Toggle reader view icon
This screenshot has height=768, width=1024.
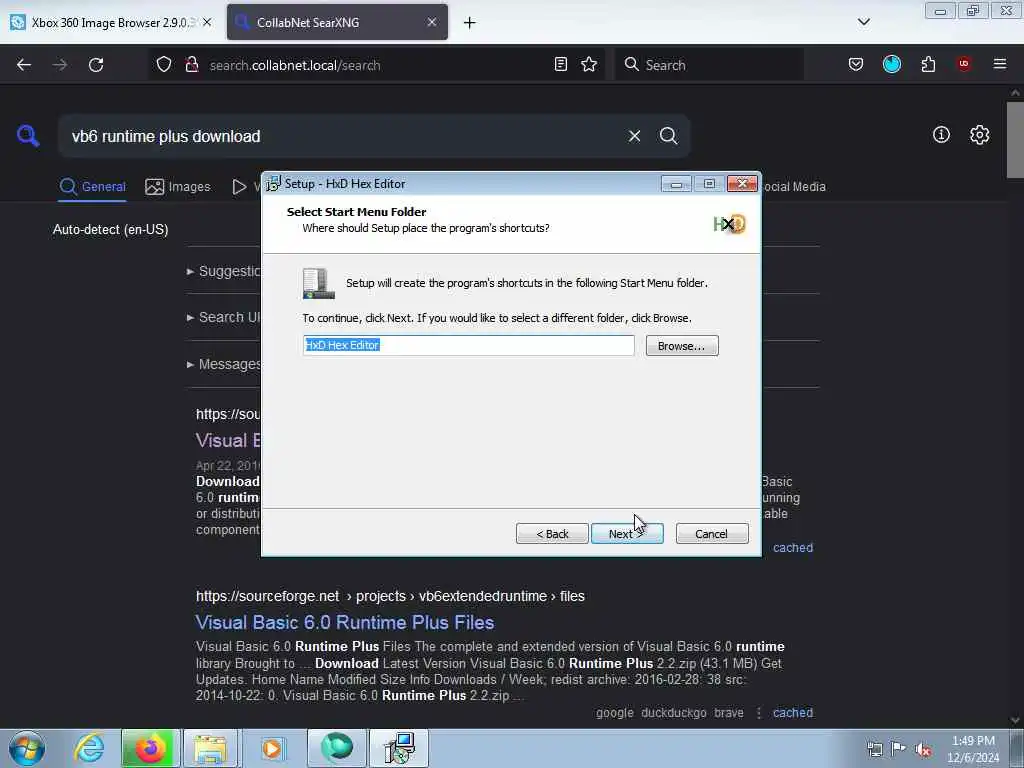tap(560, 64)
